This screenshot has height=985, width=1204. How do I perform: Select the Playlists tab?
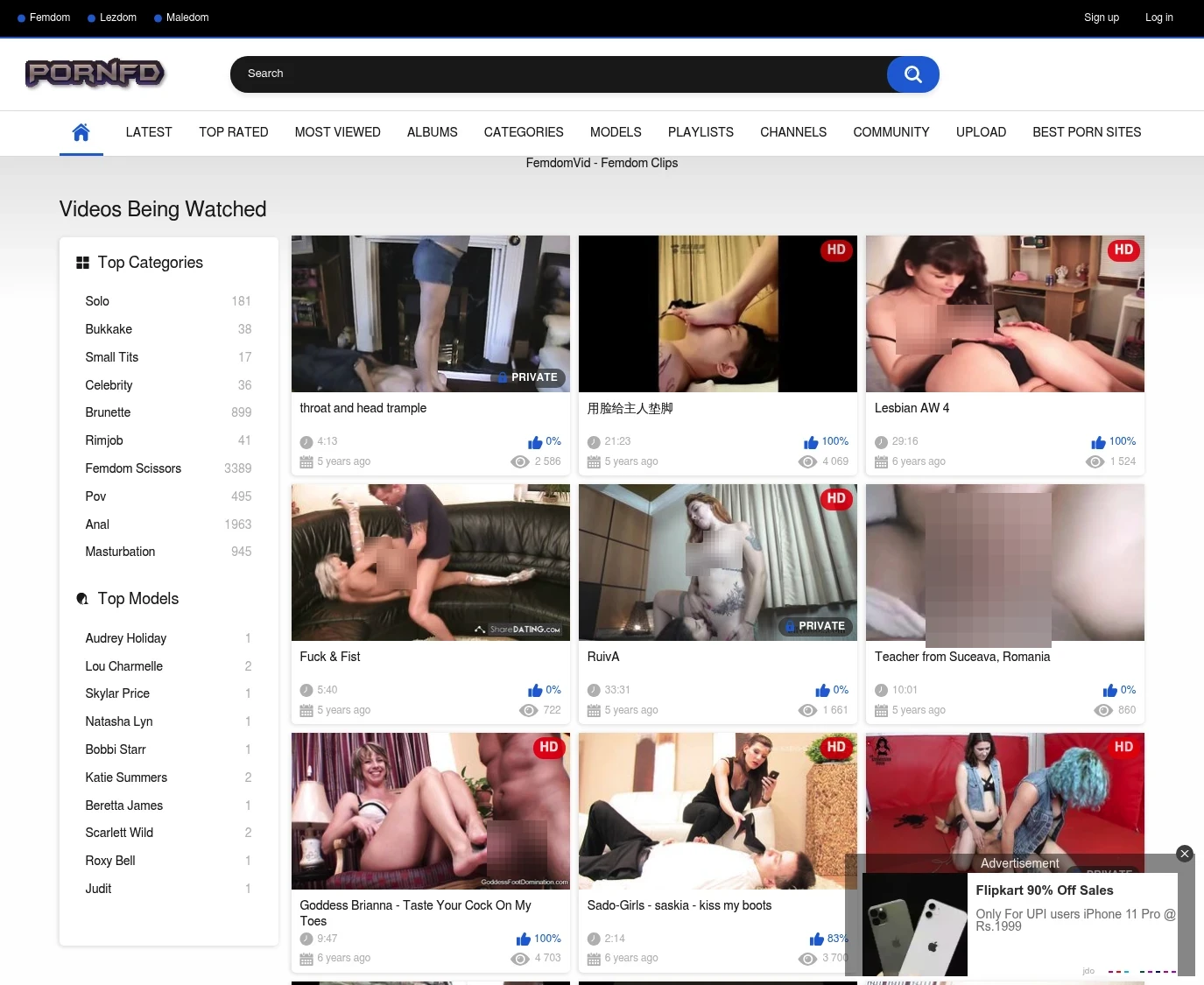pyautogui.click(x=701, y=132)
